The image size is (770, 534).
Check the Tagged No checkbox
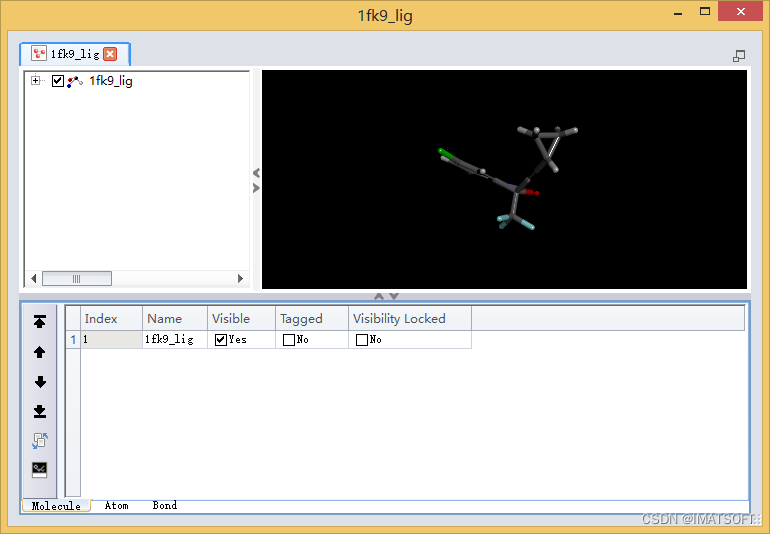(x=289, y=339)
